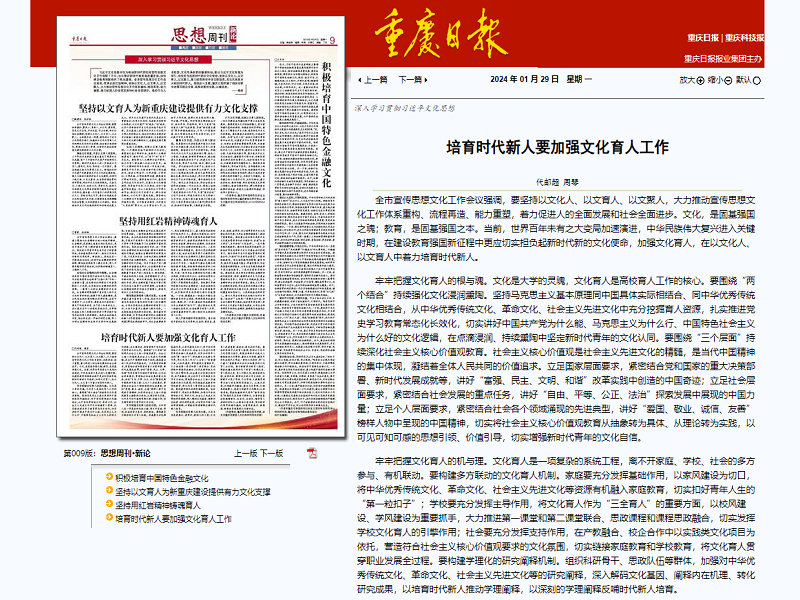The height and width of the screenshot is (600, 800).
Task: Go to next page 下一版
Action: pyautogui.click(x=271, y=453)
